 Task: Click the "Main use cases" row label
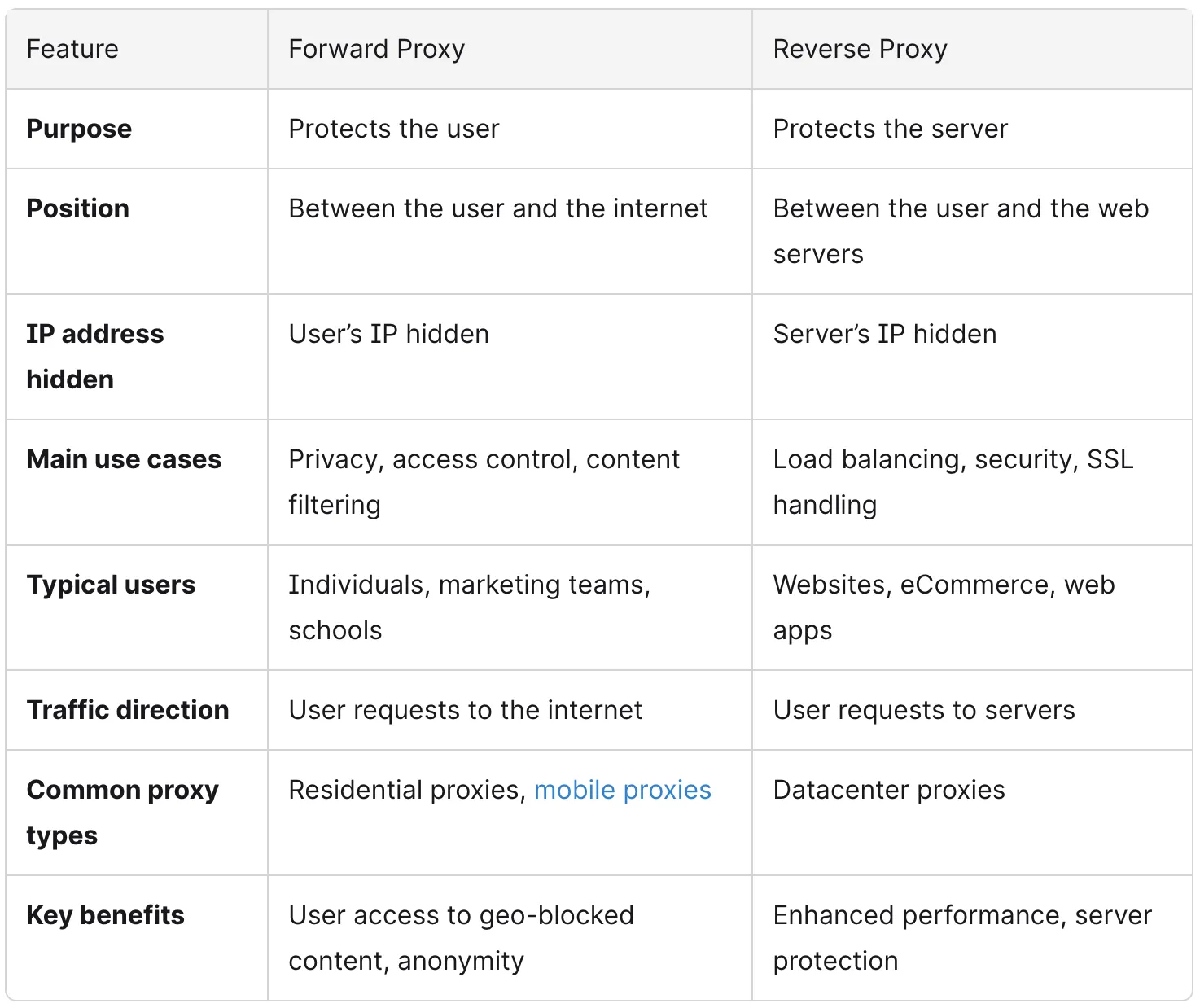point(124,459)
